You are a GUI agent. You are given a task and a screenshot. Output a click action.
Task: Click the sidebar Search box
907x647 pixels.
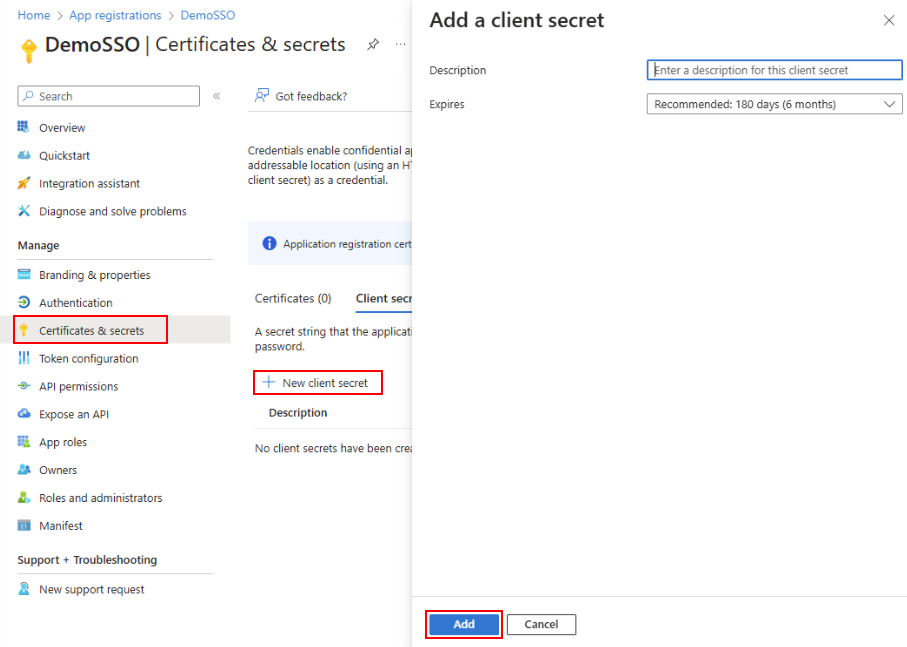(108, 96)
